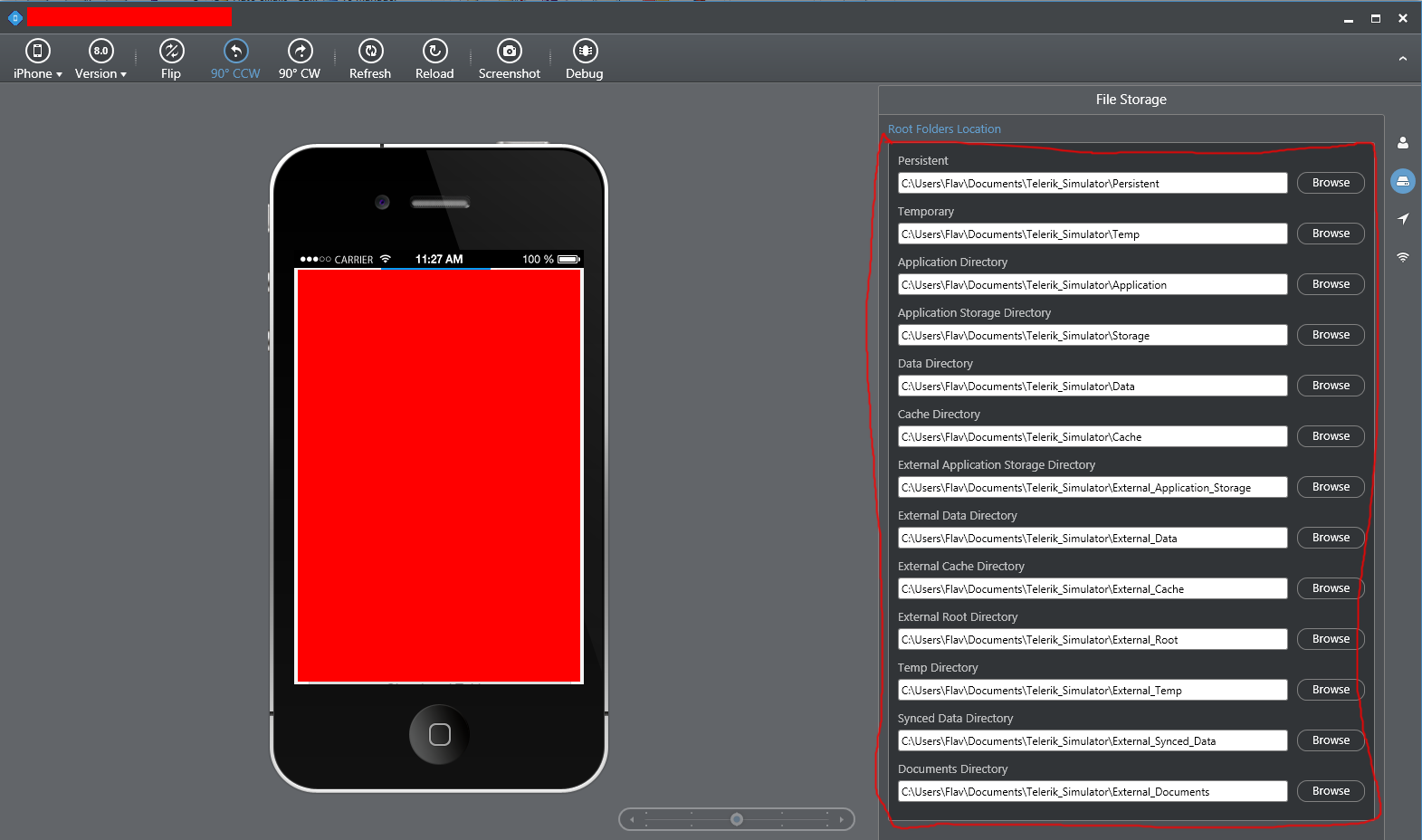
Task: Rotate device 90° CW
Action: tap(300, 60)
